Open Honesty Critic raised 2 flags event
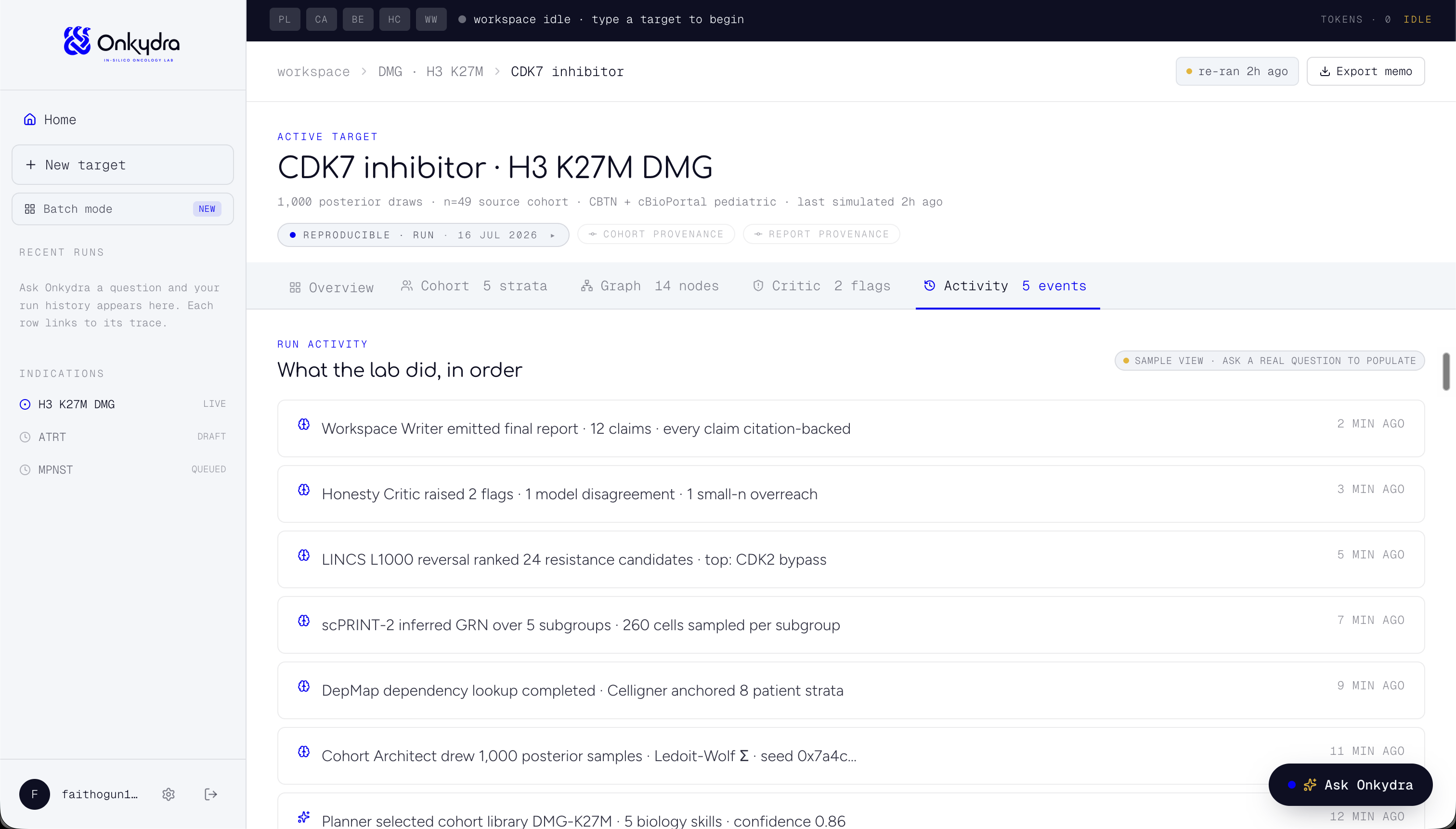Viewport: 1456px width, 829px height. coord(851,493)
